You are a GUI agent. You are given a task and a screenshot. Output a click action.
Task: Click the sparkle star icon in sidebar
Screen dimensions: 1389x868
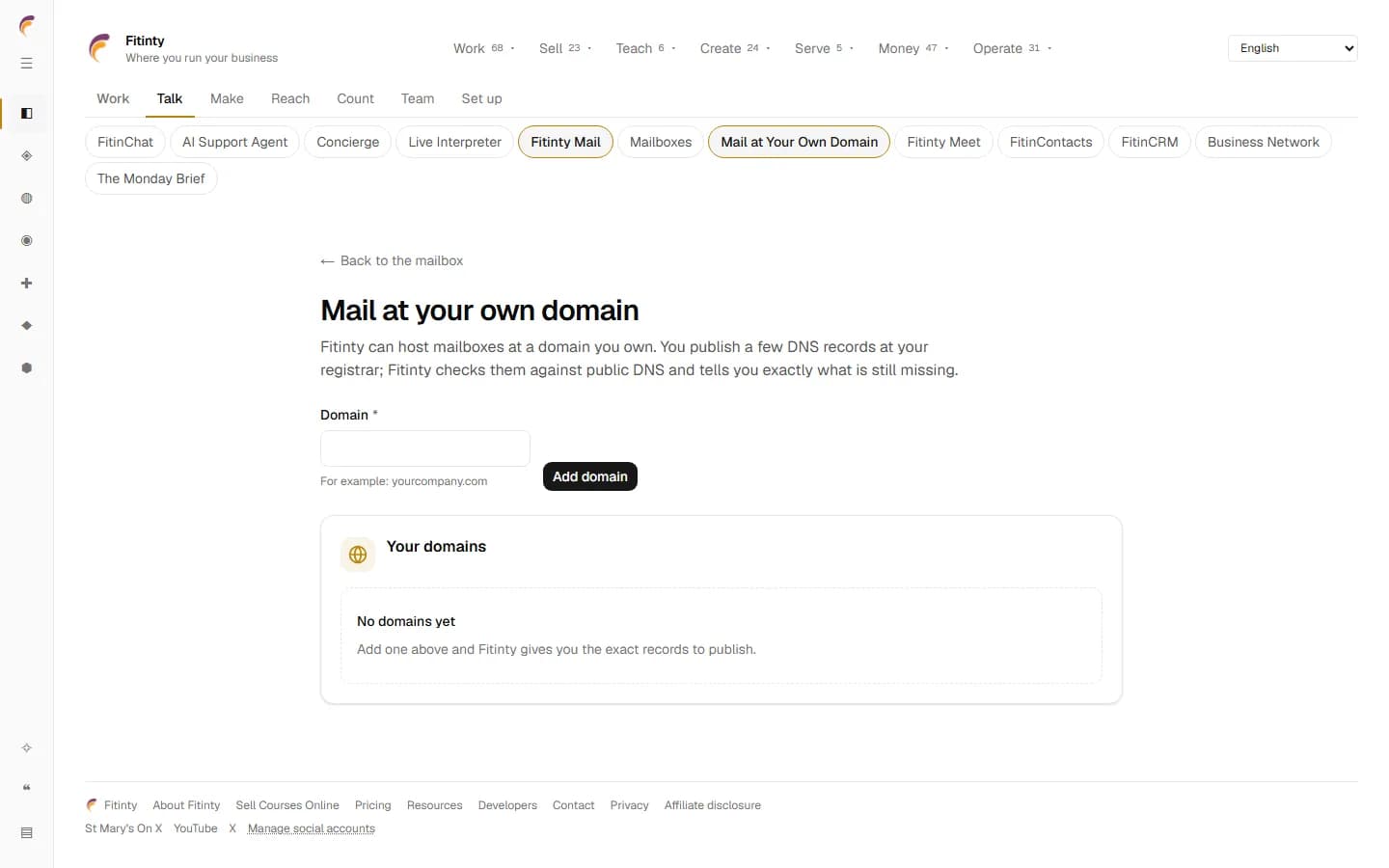(x=27, y=748)
